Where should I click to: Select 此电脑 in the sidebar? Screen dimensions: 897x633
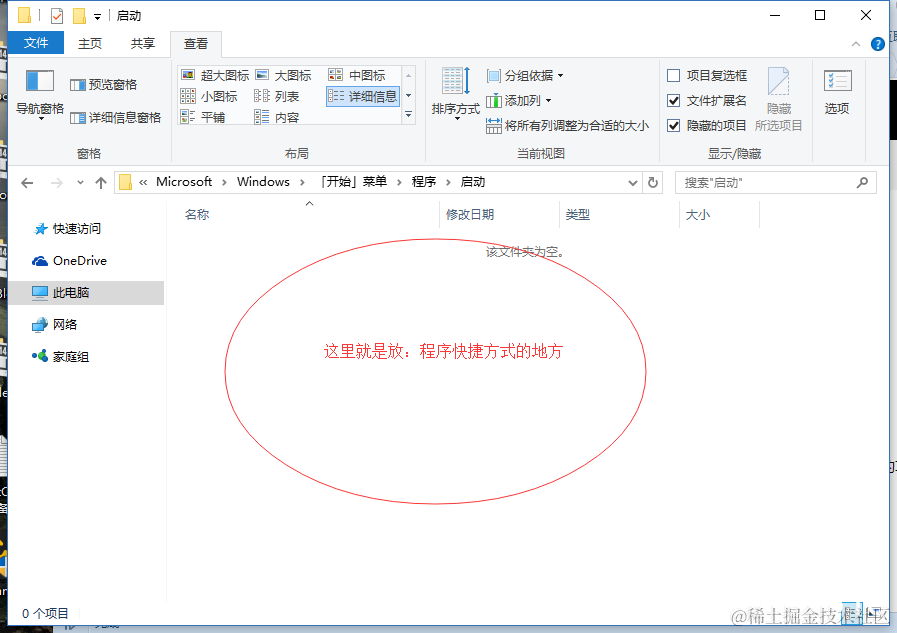[x=70, y=292]
